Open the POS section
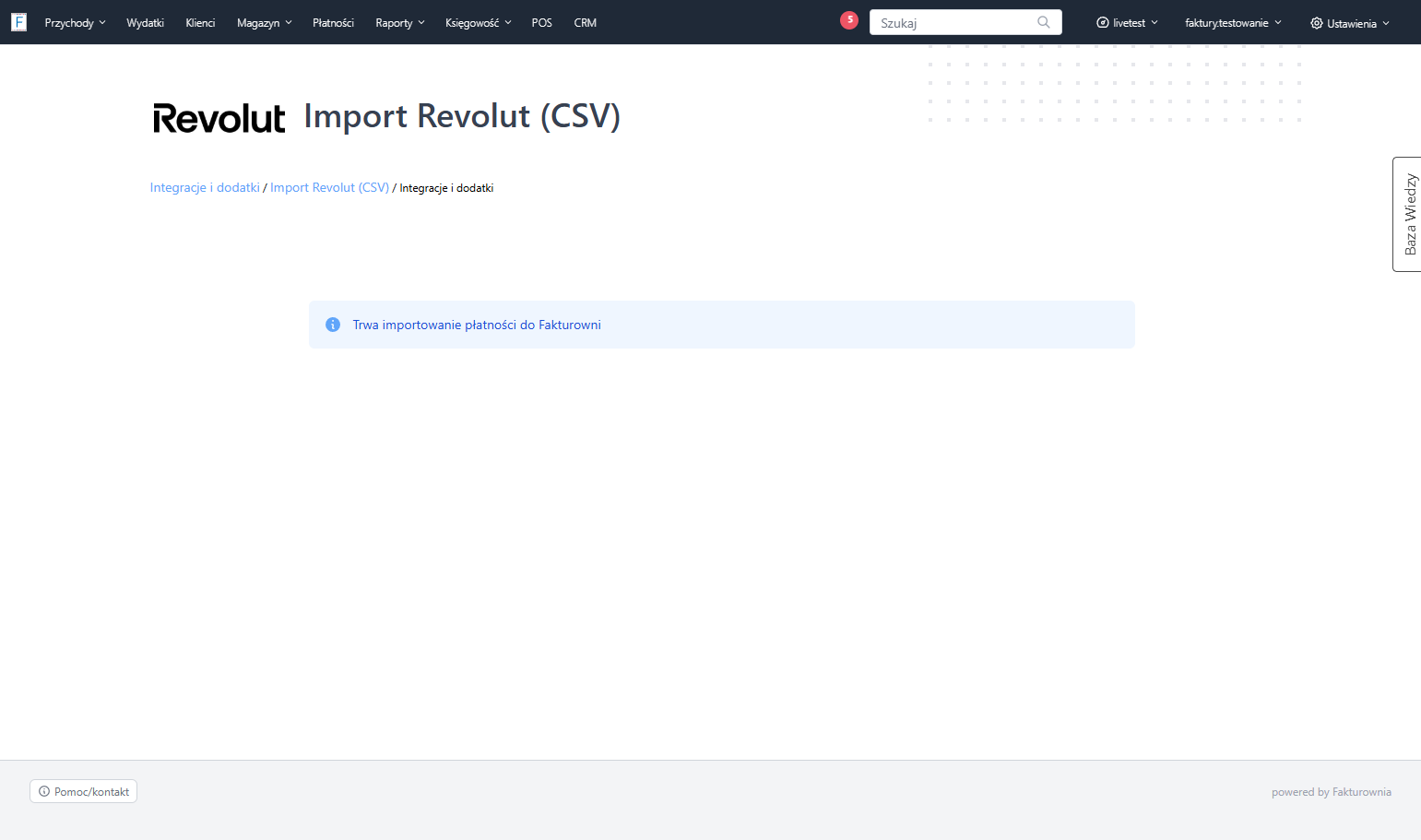The height and width of the screenshot is (840, 1421). click(541, 23)
